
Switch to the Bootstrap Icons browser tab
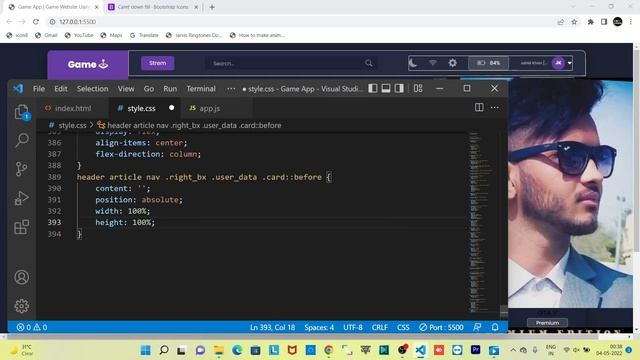(153, 7)
